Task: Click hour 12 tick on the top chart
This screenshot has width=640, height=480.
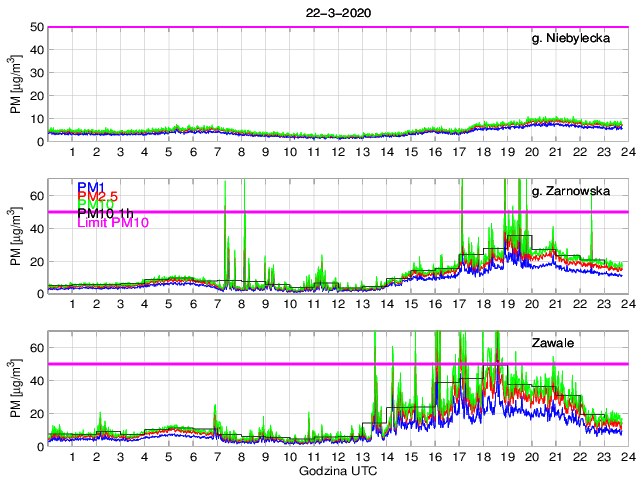Action: coord(337,152)
